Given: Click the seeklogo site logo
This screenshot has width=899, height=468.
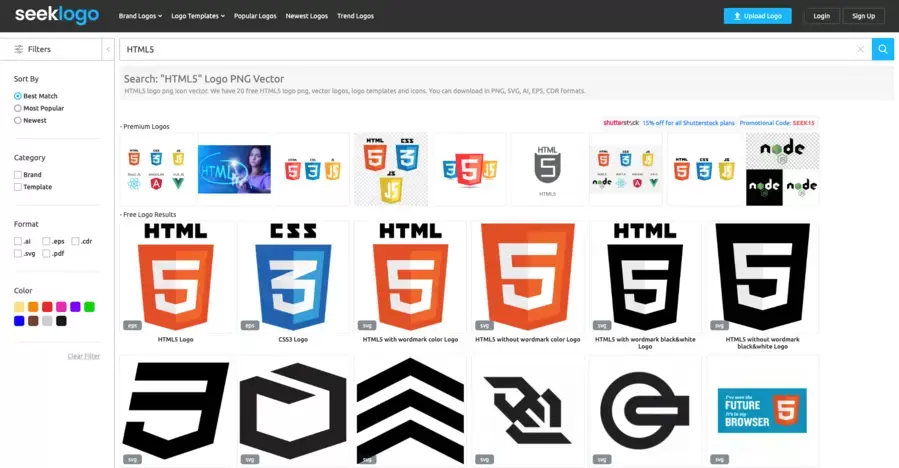Looking at the screenshot, I should (x=57, y=15).
